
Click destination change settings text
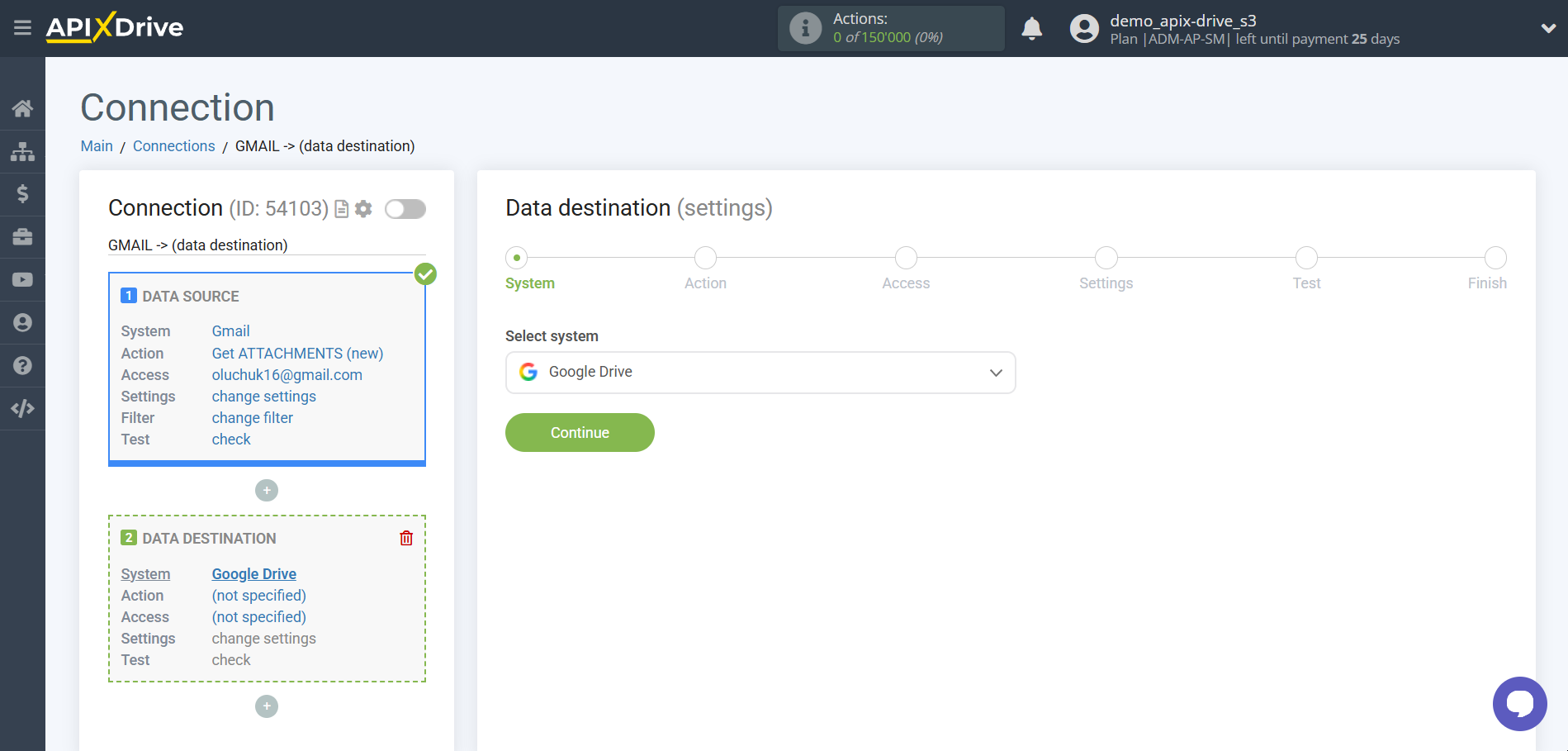263,639
